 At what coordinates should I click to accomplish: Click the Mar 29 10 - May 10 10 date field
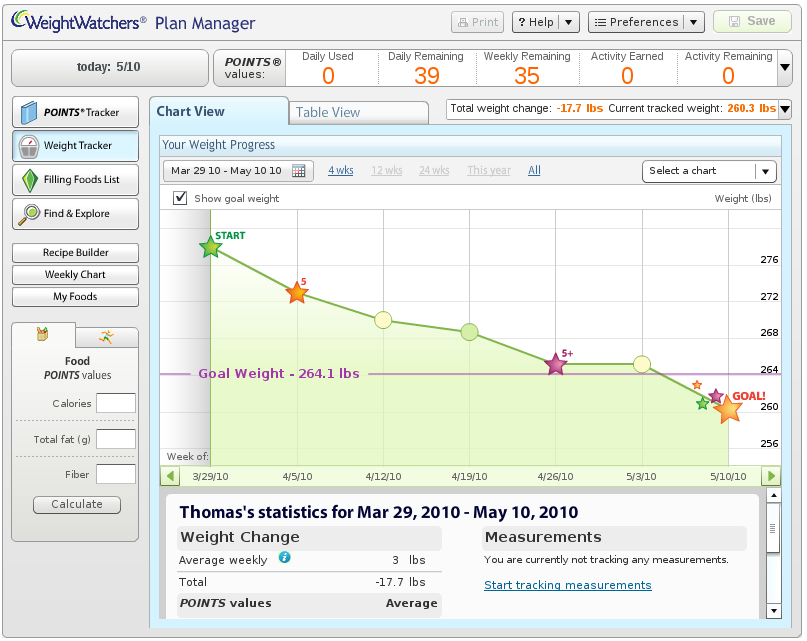tap(238, 171)
